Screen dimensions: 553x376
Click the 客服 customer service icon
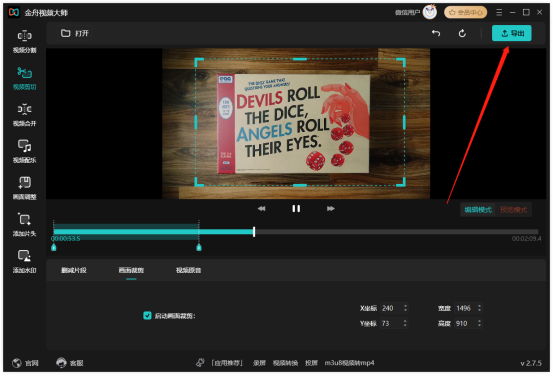pos(61,363)
